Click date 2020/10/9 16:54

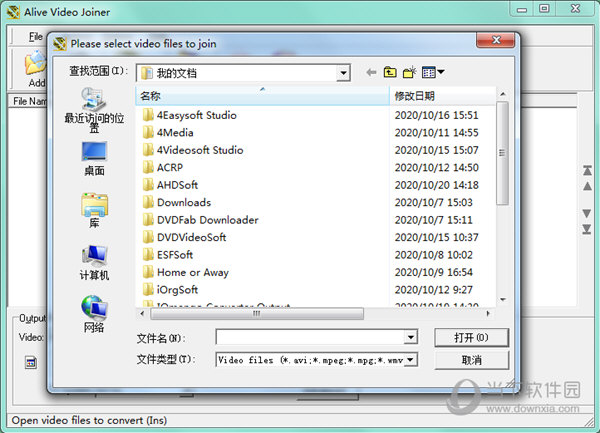[x=434, y=272]
